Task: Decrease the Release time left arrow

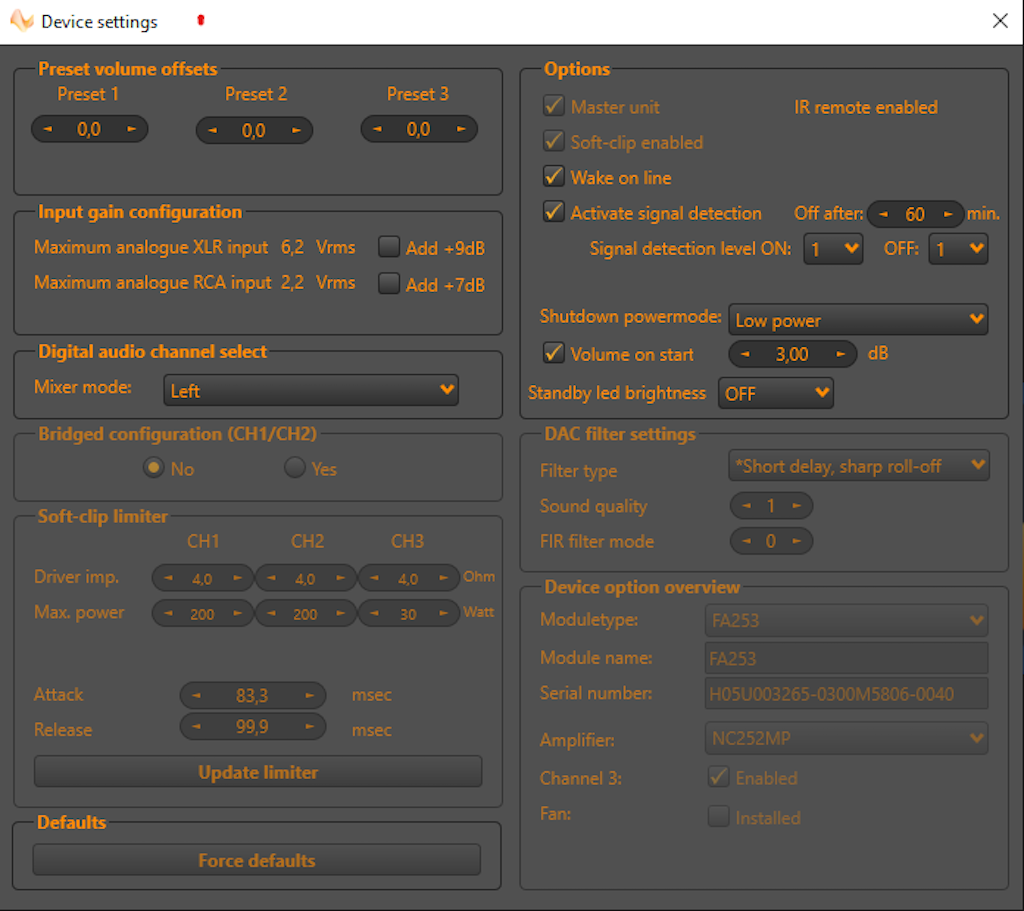Action: tap(196, 727)
